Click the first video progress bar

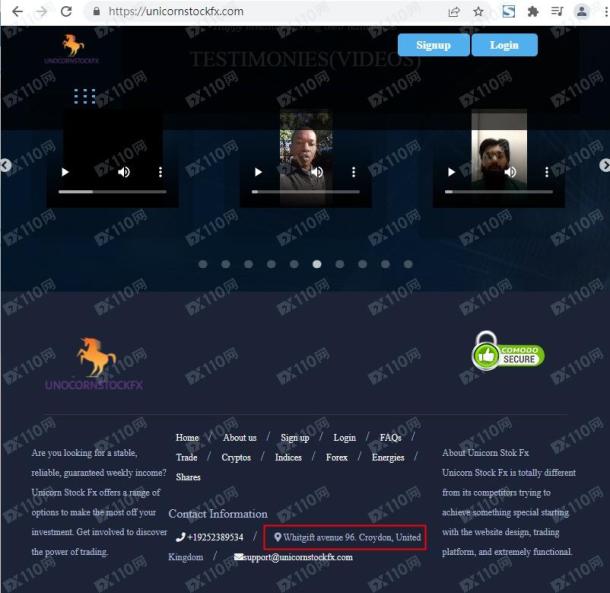112,192
